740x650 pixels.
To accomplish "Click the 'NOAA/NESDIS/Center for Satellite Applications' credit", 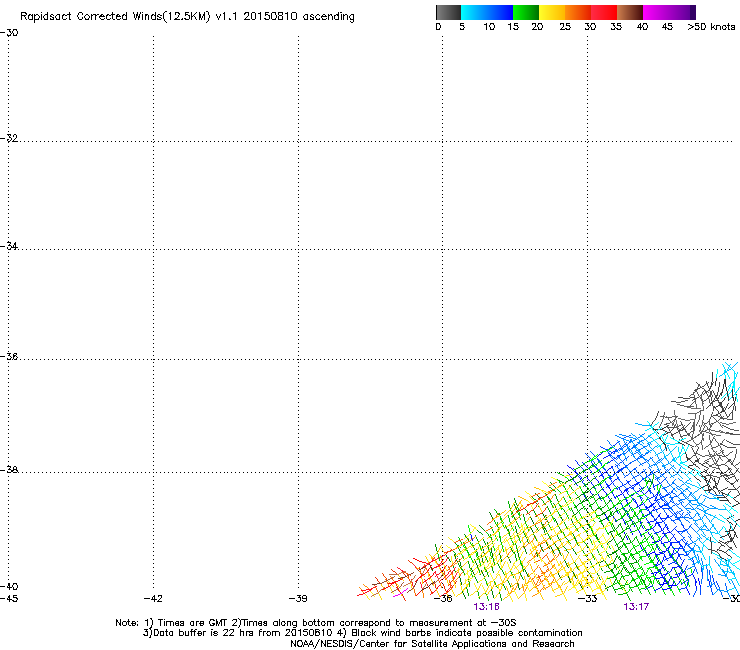I will coord(400,644).
